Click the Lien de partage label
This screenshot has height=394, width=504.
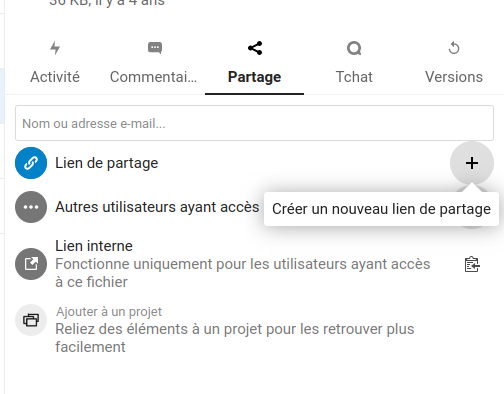pyautogui.click(x=107, y=163)
